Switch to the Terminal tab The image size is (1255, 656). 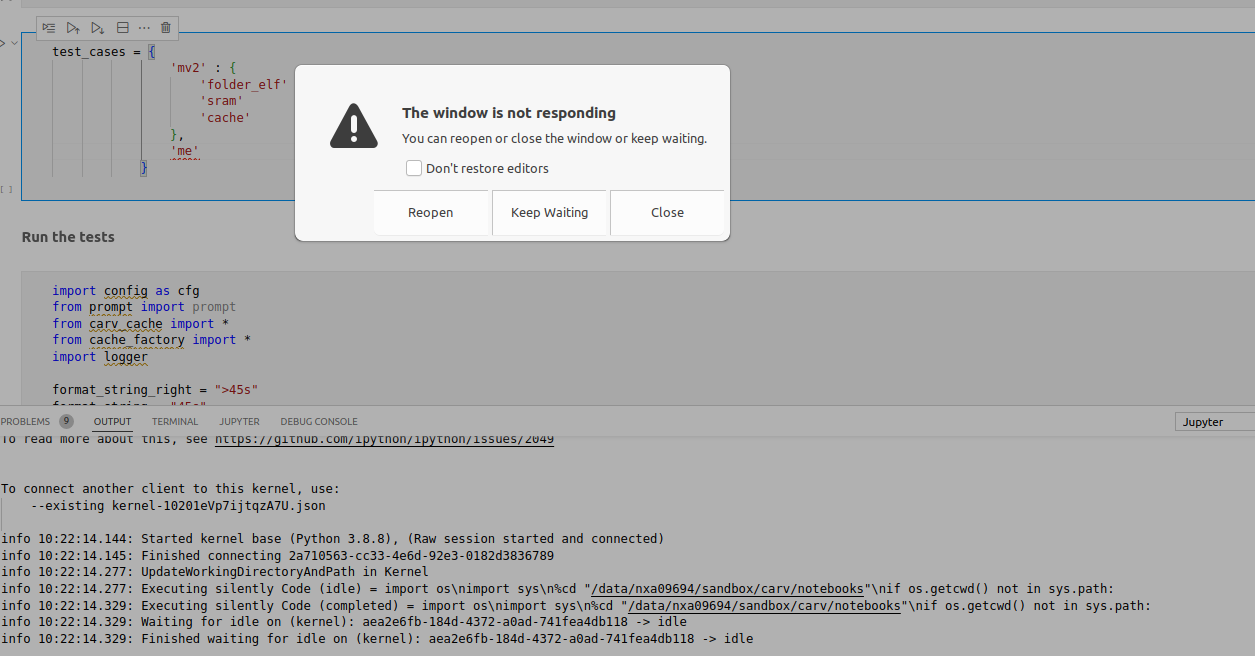pos(174,421)
